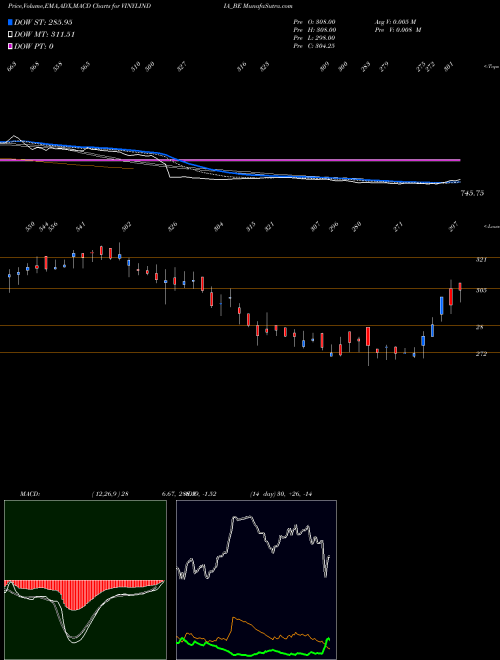This screenshot has height=660, width=500.
Task: Click the 'Pre V: 0.008 M' volume text
Action: (398, 30)
